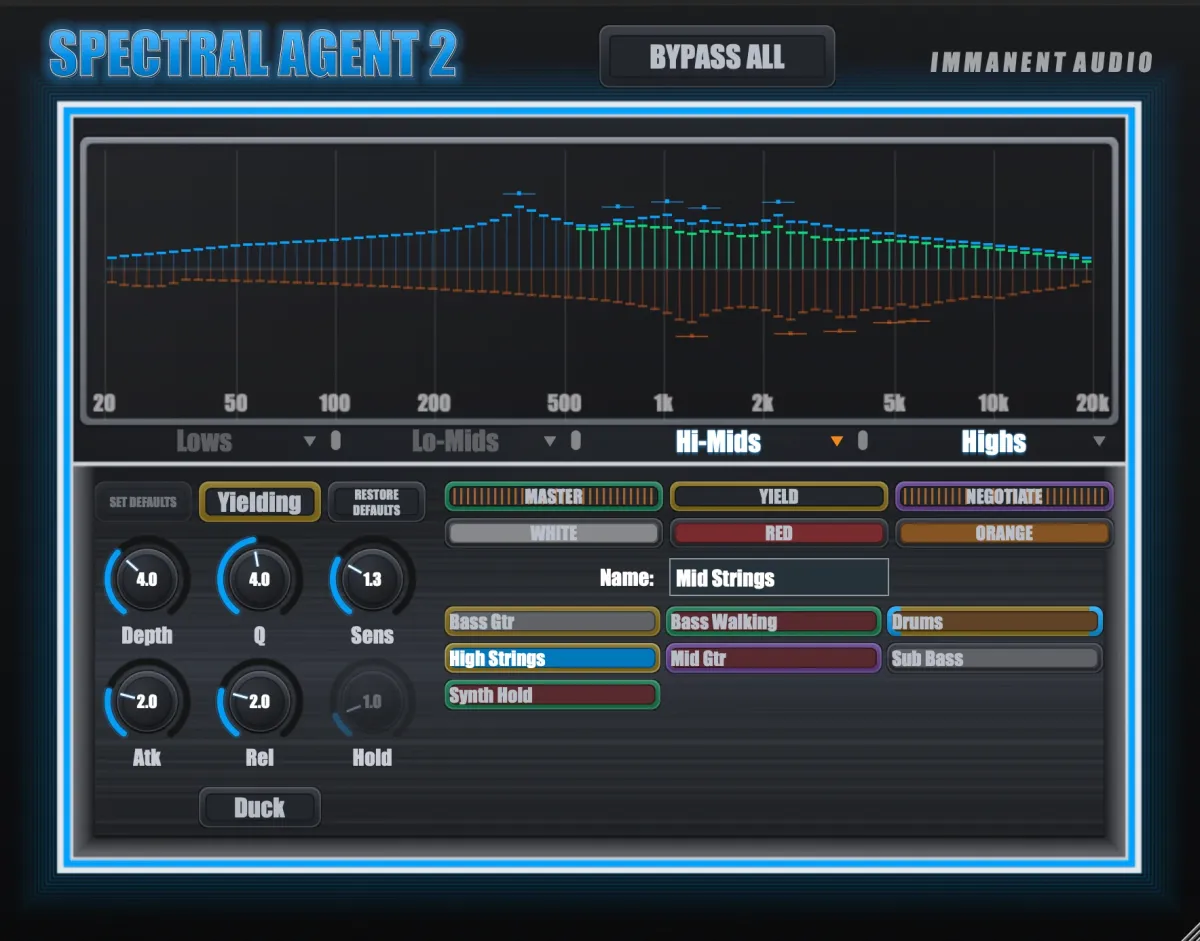This screenshot has height=941, width=1200.
Task: Click the "5k" frequency label
Action: tap(894, 403)
